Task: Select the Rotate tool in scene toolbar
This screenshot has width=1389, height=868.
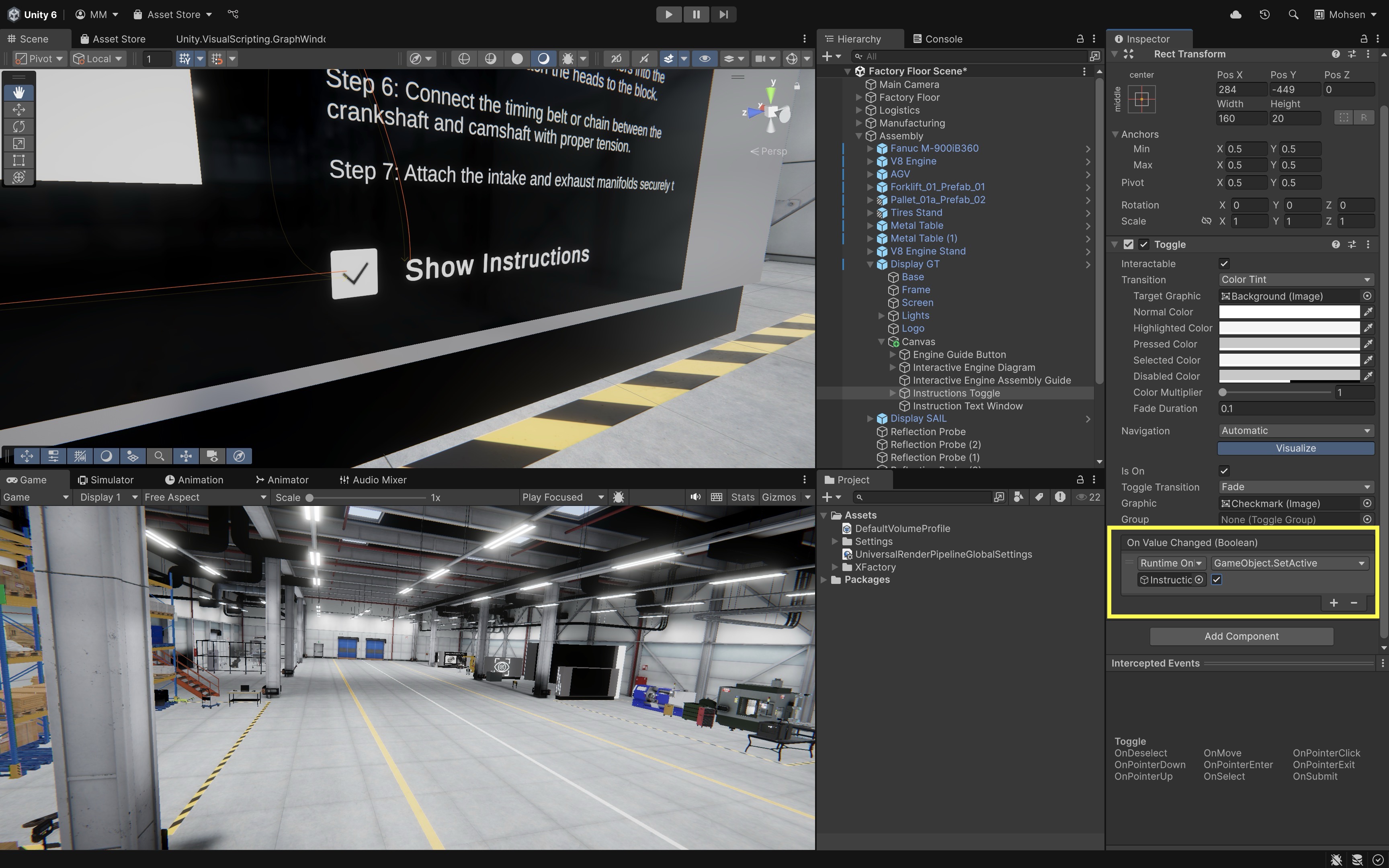Action: coord(19,126)
